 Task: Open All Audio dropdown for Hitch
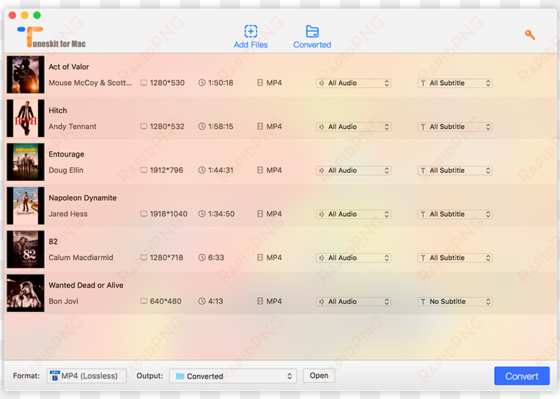[353, 127]
